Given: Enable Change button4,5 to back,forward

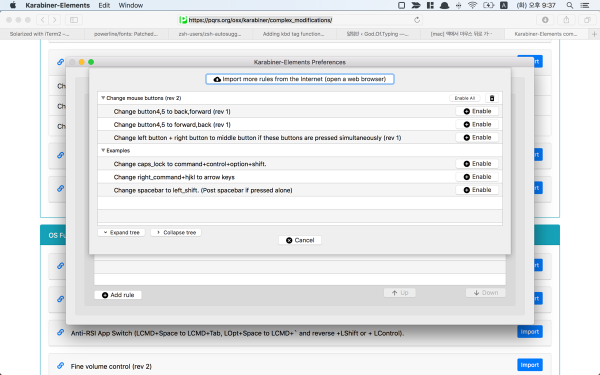Looking at the screenshot, I should (x=477, y=111).
